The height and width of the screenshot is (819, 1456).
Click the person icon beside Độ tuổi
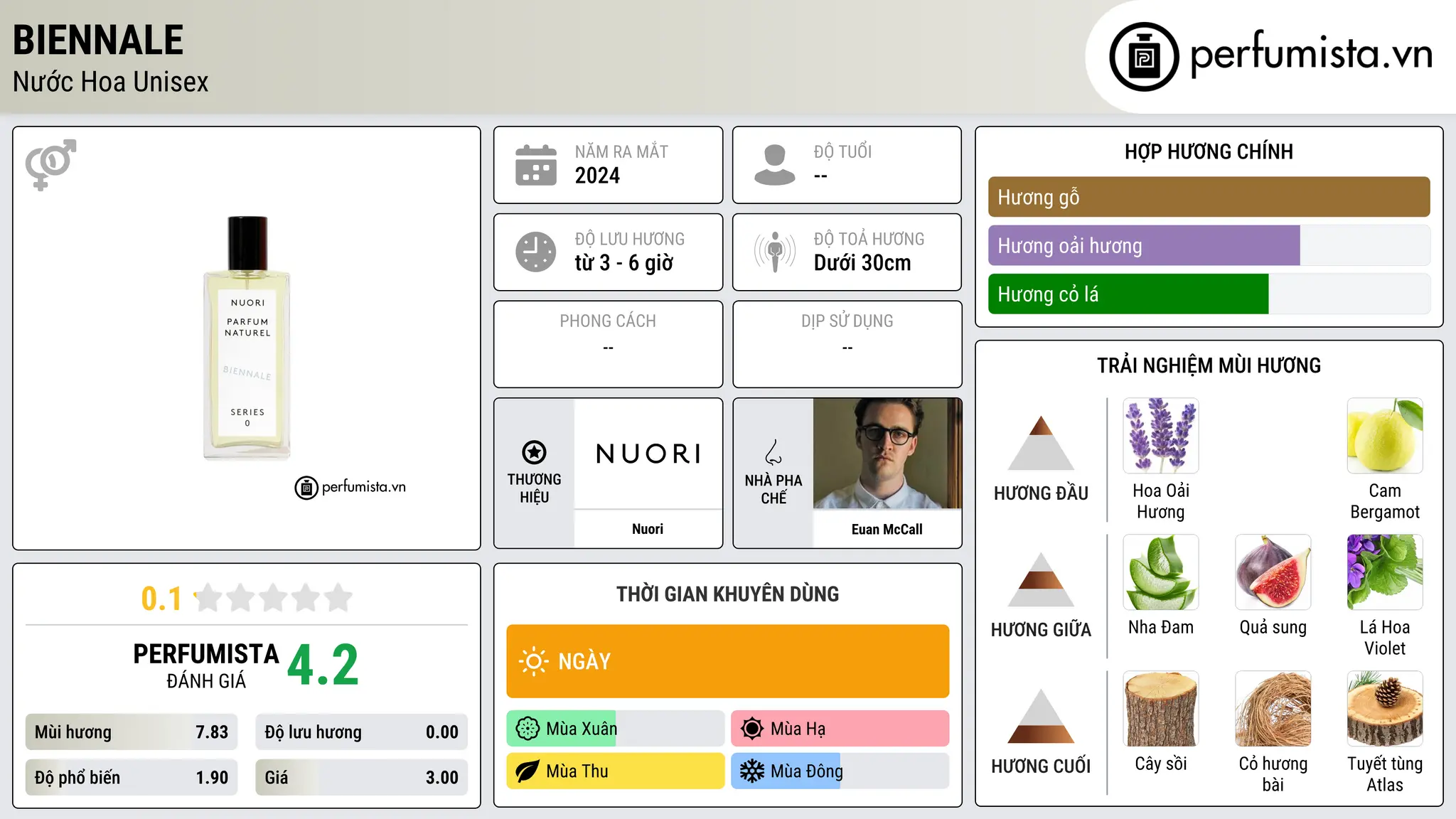click(x=775, y=165)
